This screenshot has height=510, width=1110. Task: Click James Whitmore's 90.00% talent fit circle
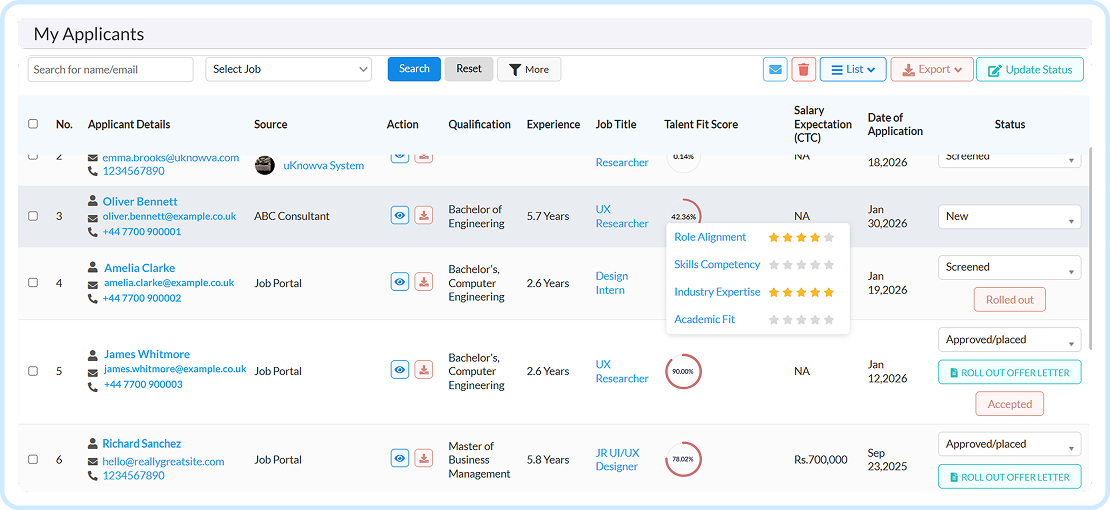tap(683, 371)
